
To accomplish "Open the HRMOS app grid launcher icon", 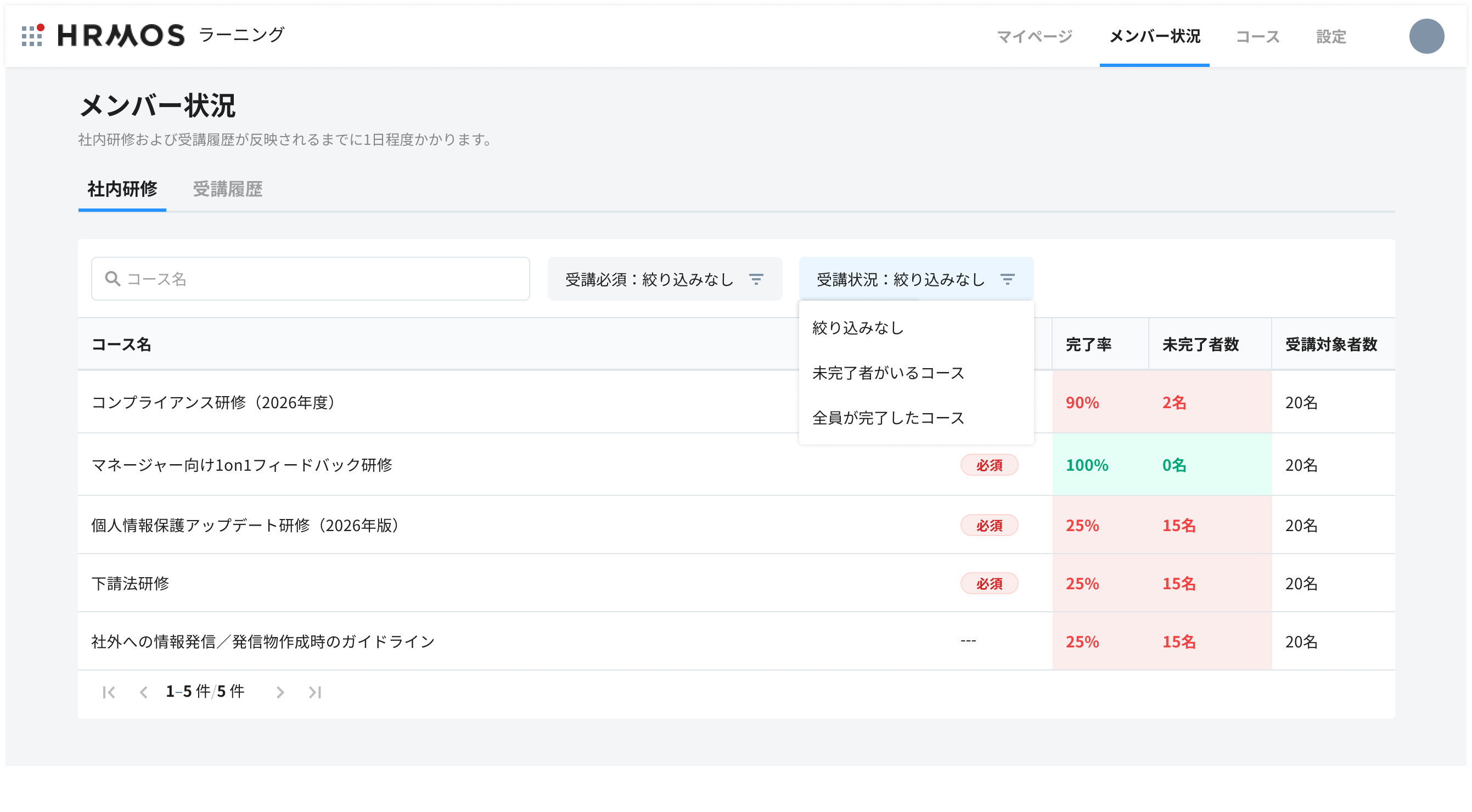I will [32, 36].
